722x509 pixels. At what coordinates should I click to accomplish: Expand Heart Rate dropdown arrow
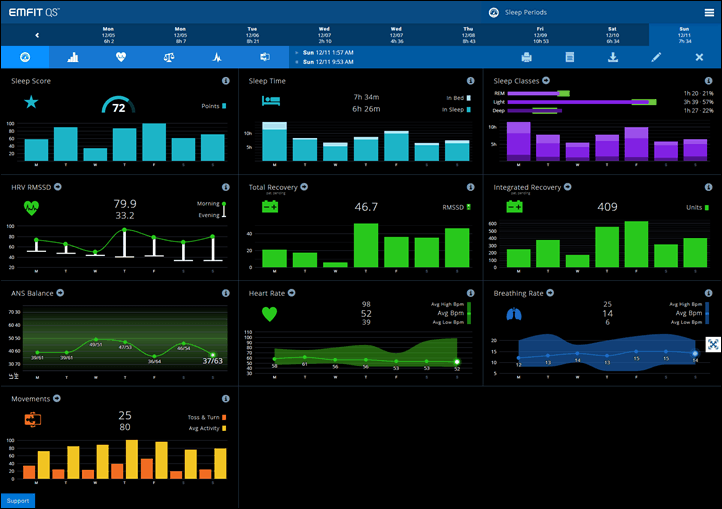[291, 293]
